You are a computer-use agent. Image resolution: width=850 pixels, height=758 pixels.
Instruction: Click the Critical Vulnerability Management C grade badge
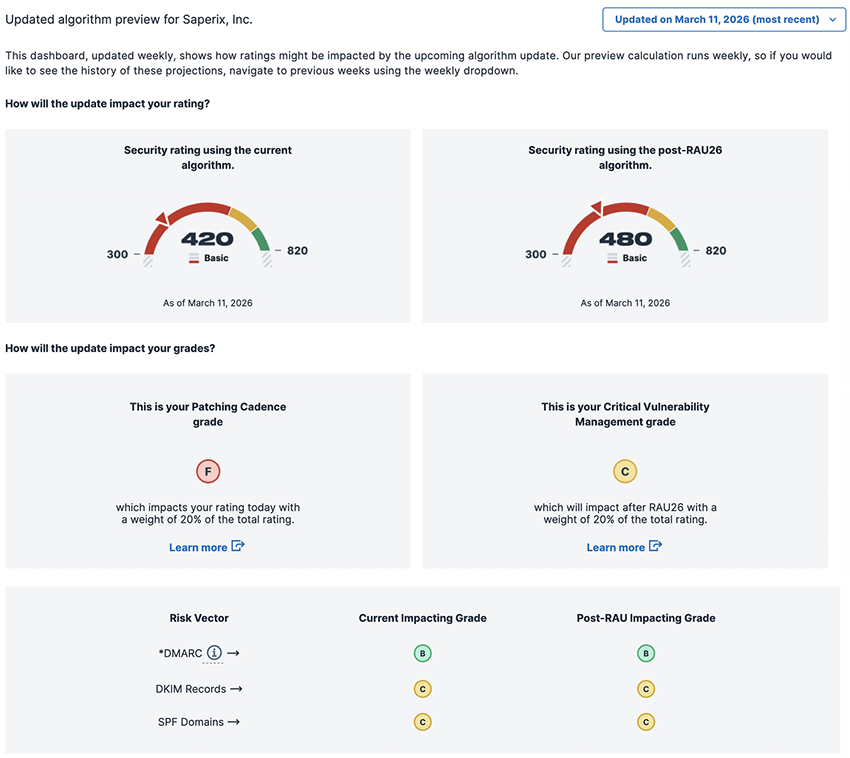tap(625, 472)
